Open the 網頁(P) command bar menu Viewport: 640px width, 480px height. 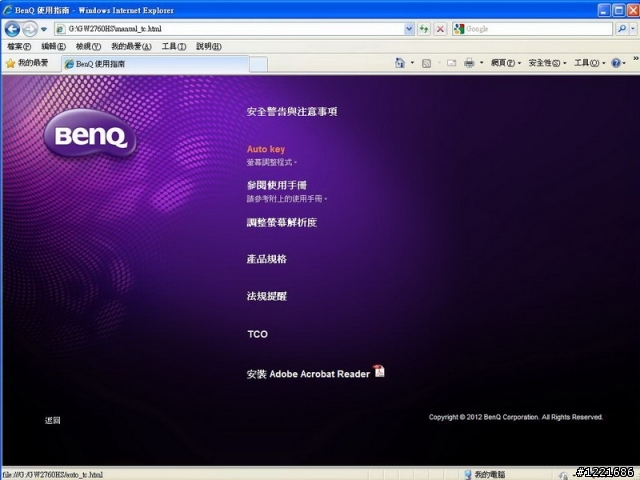pyautogui.click(x=506, y=63)
